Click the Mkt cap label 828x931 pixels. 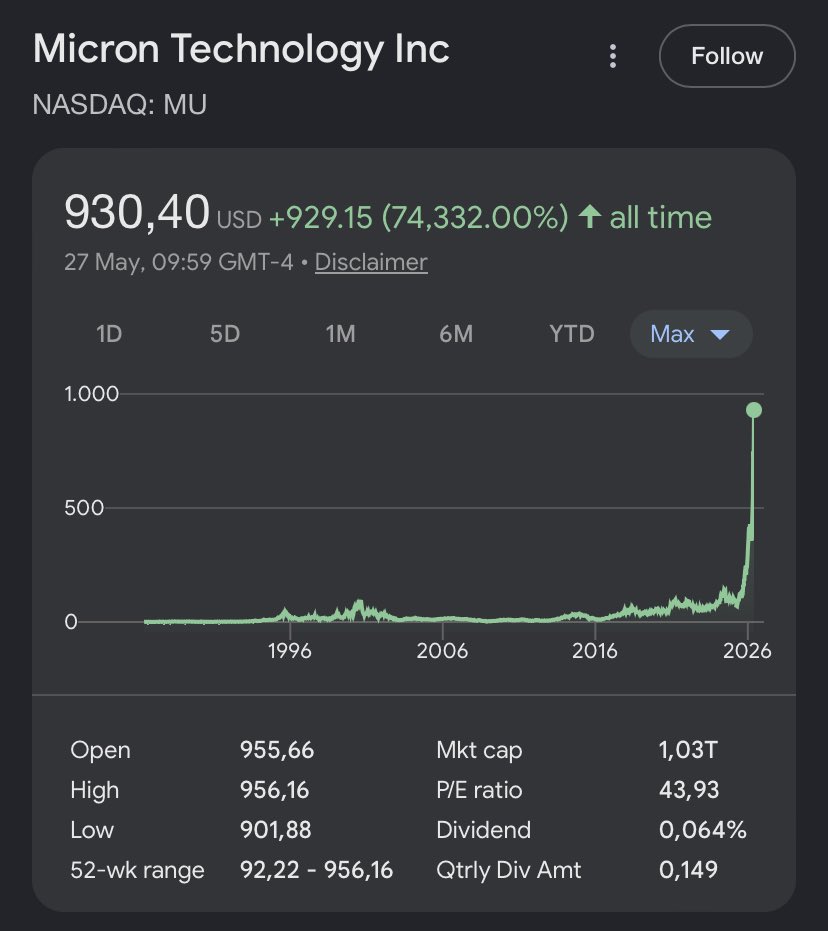coord(480,750)
